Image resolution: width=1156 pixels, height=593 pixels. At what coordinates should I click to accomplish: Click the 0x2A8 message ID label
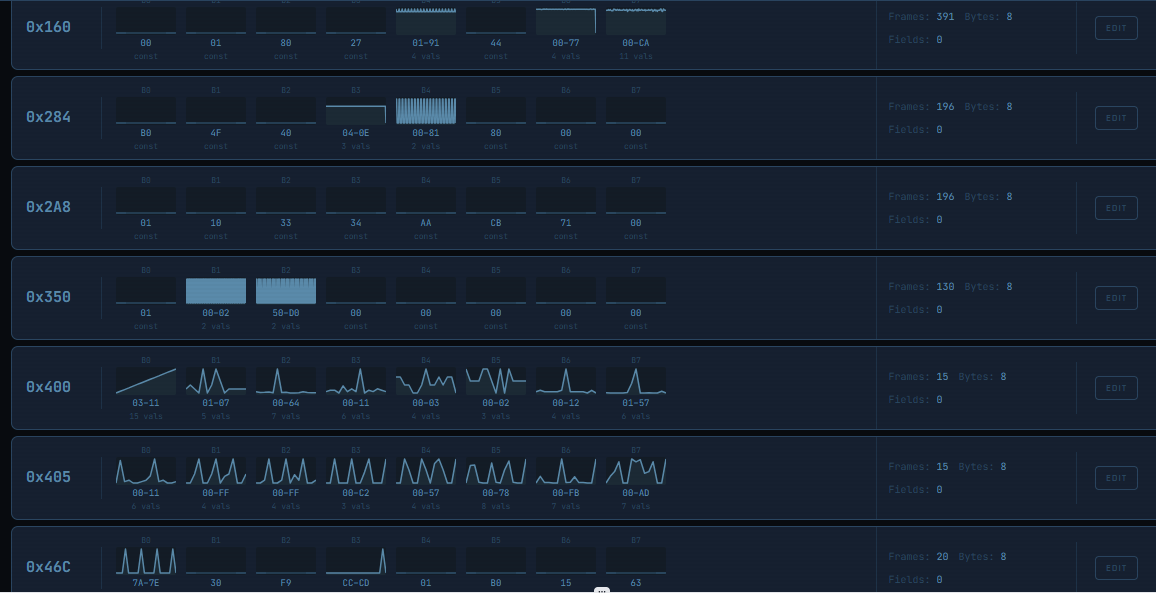click(x=48, y=208)
